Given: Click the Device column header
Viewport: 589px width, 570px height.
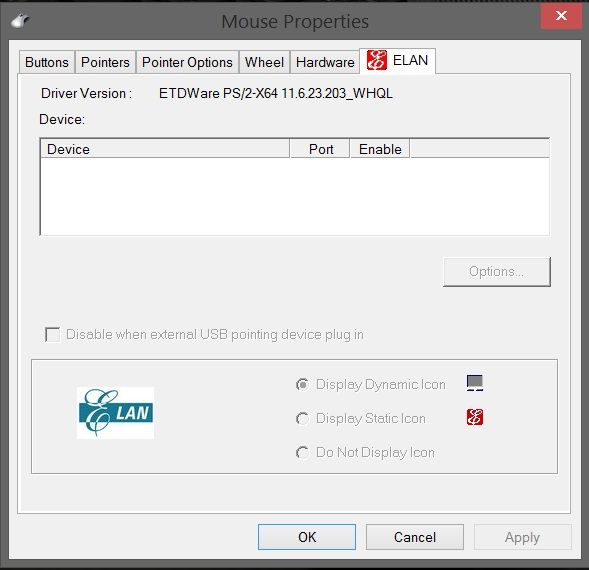Looking at the screenshot, I should pyautogui.click(x=165, y=149).
